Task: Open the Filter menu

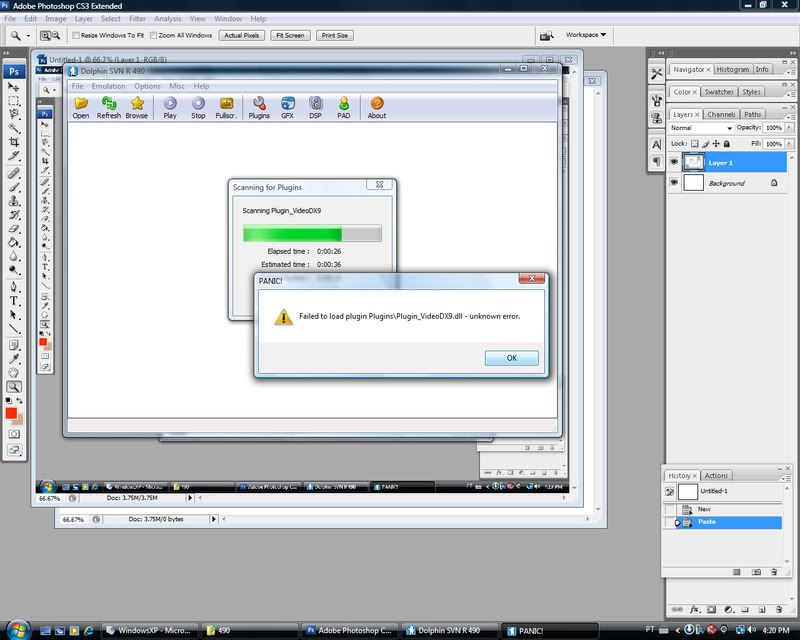Action: [137, 19]
